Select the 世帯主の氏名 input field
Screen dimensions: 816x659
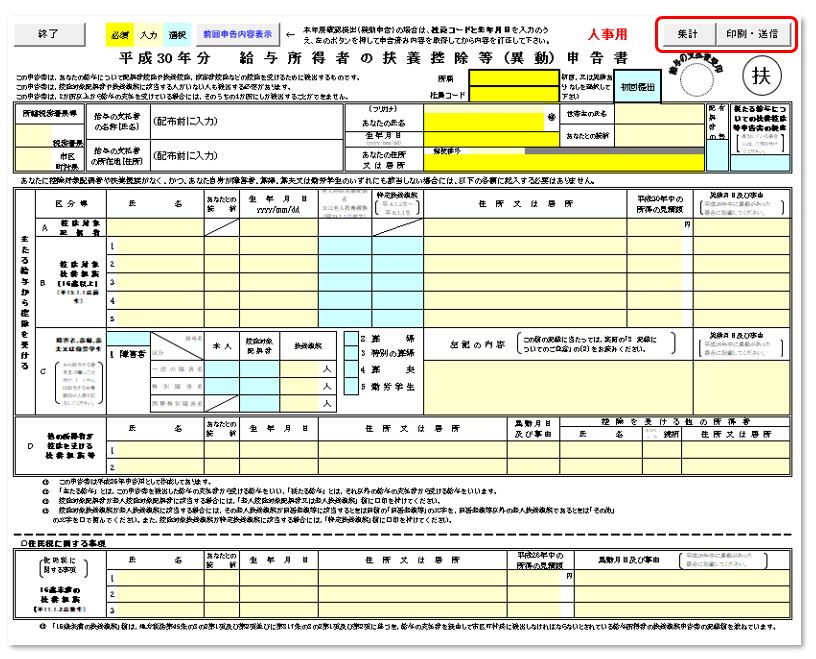(x=659, y=114)
